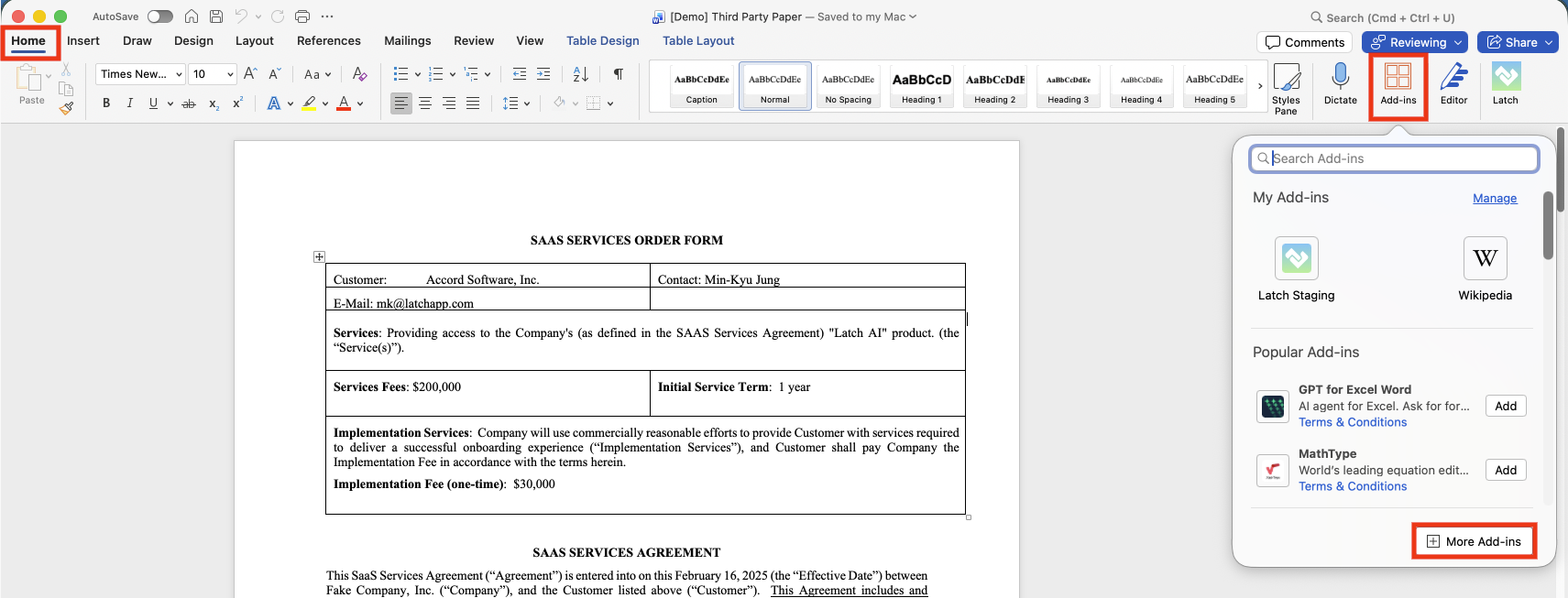
Task: Open the font color dropdown arrow
Action: 360,103
